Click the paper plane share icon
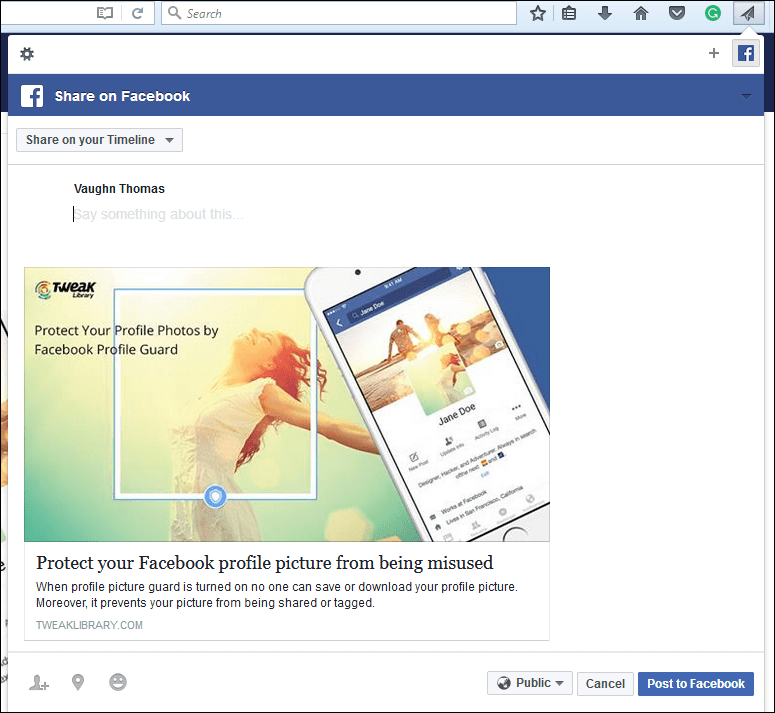 (747, 13)
